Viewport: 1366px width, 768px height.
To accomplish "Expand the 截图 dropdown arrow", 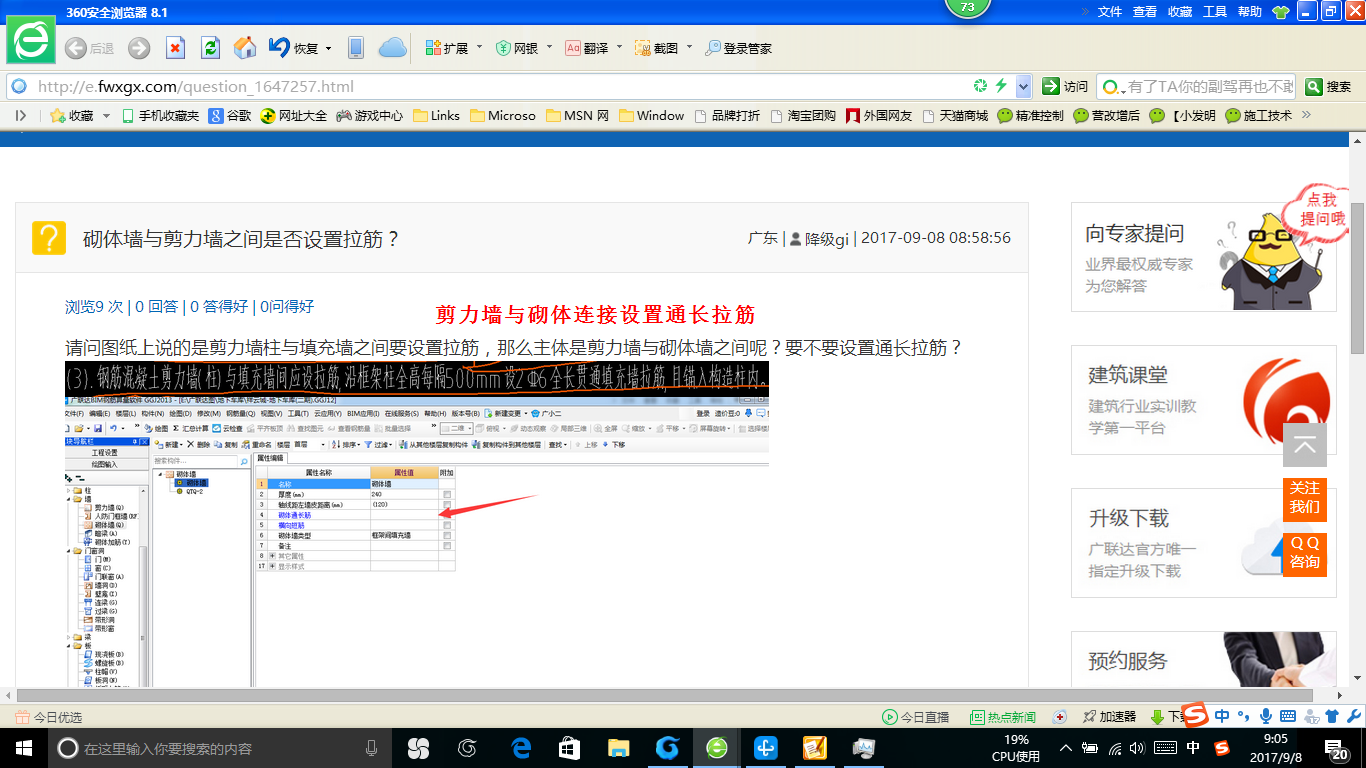I will click(x=689, y=47).
